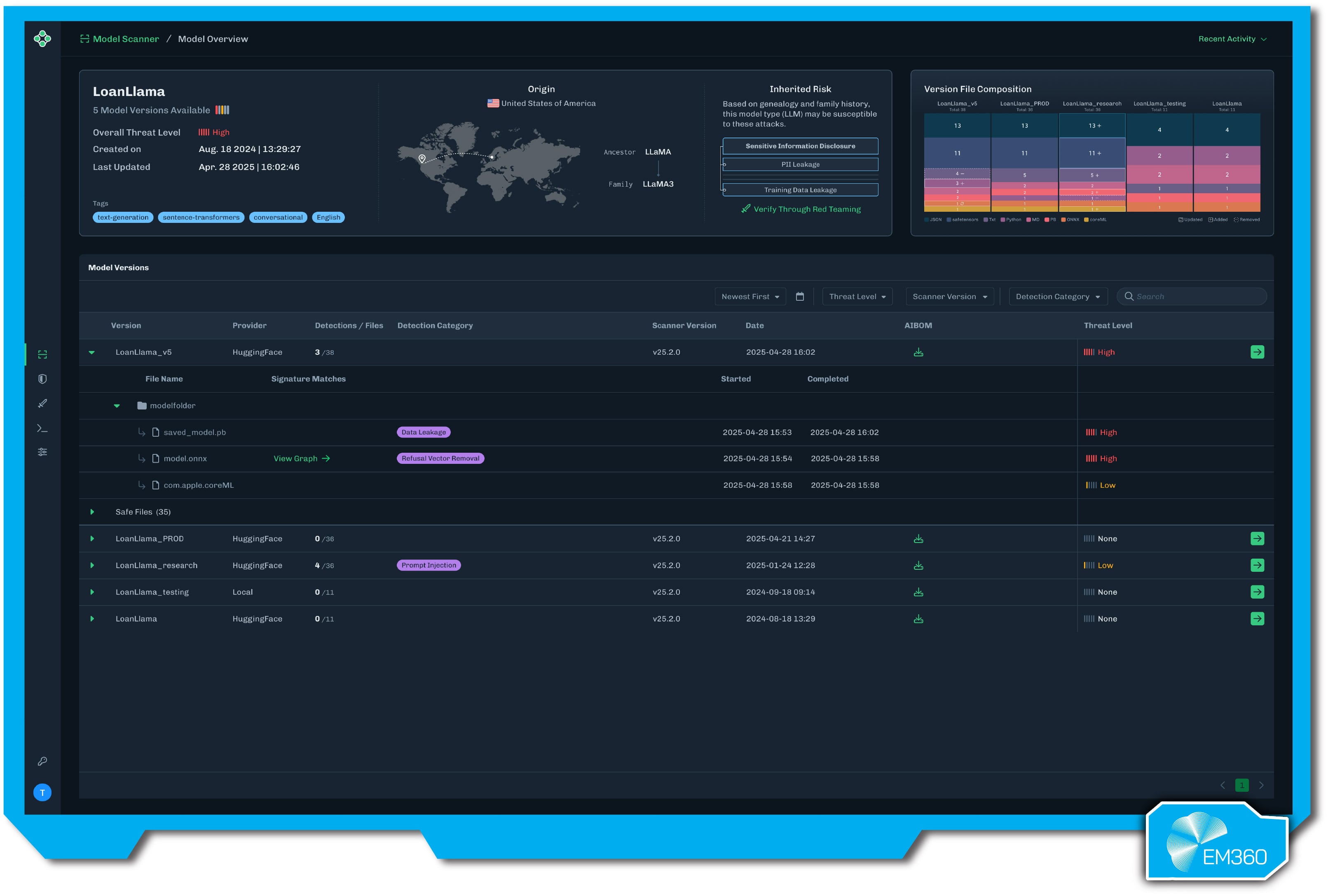Open the shield protection panel from the sidebar
The width and height of the screenshot is (1328, 896).
coord(43,378)
